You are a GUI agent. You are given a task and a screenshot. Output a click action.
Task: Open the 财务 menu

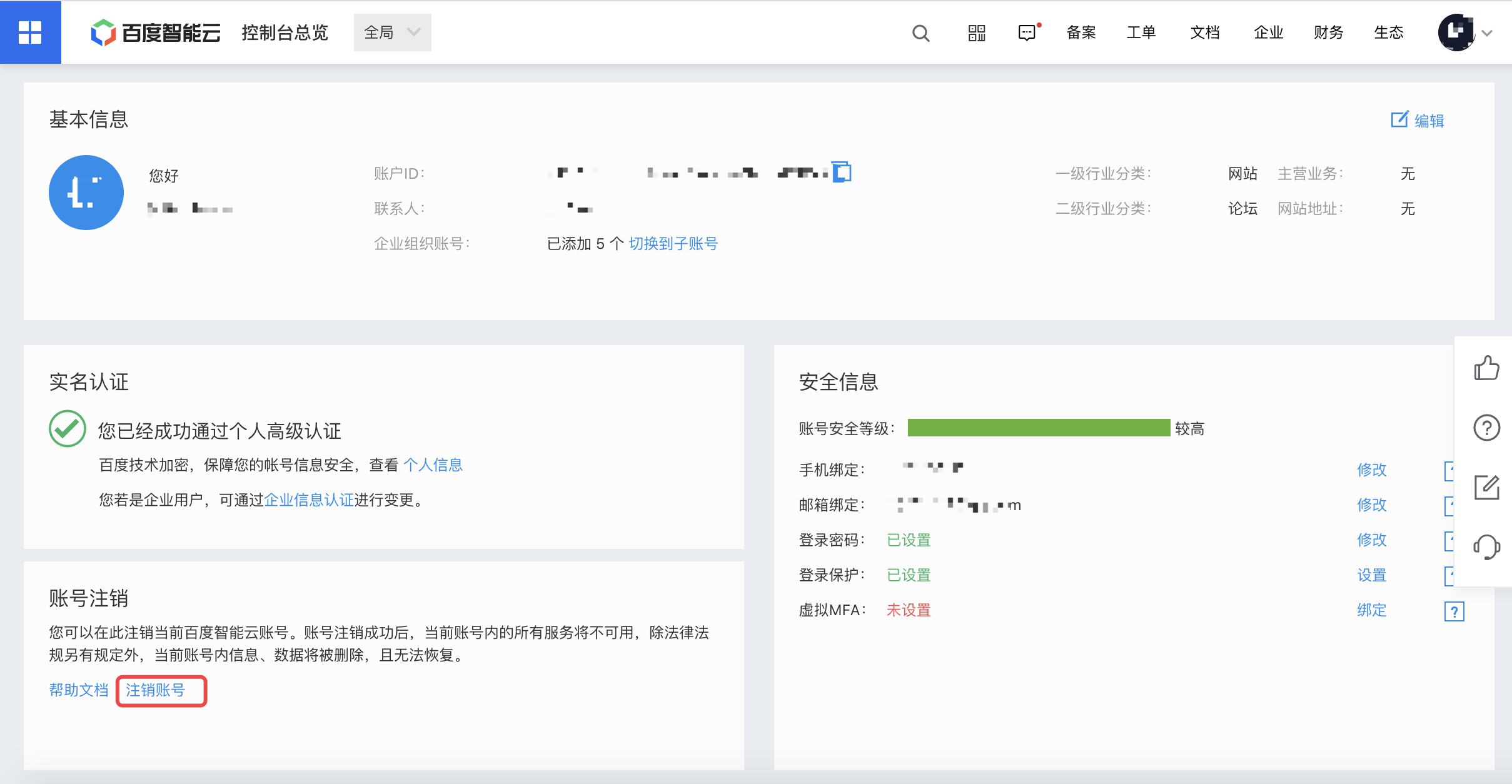[x=1329, y=33]
